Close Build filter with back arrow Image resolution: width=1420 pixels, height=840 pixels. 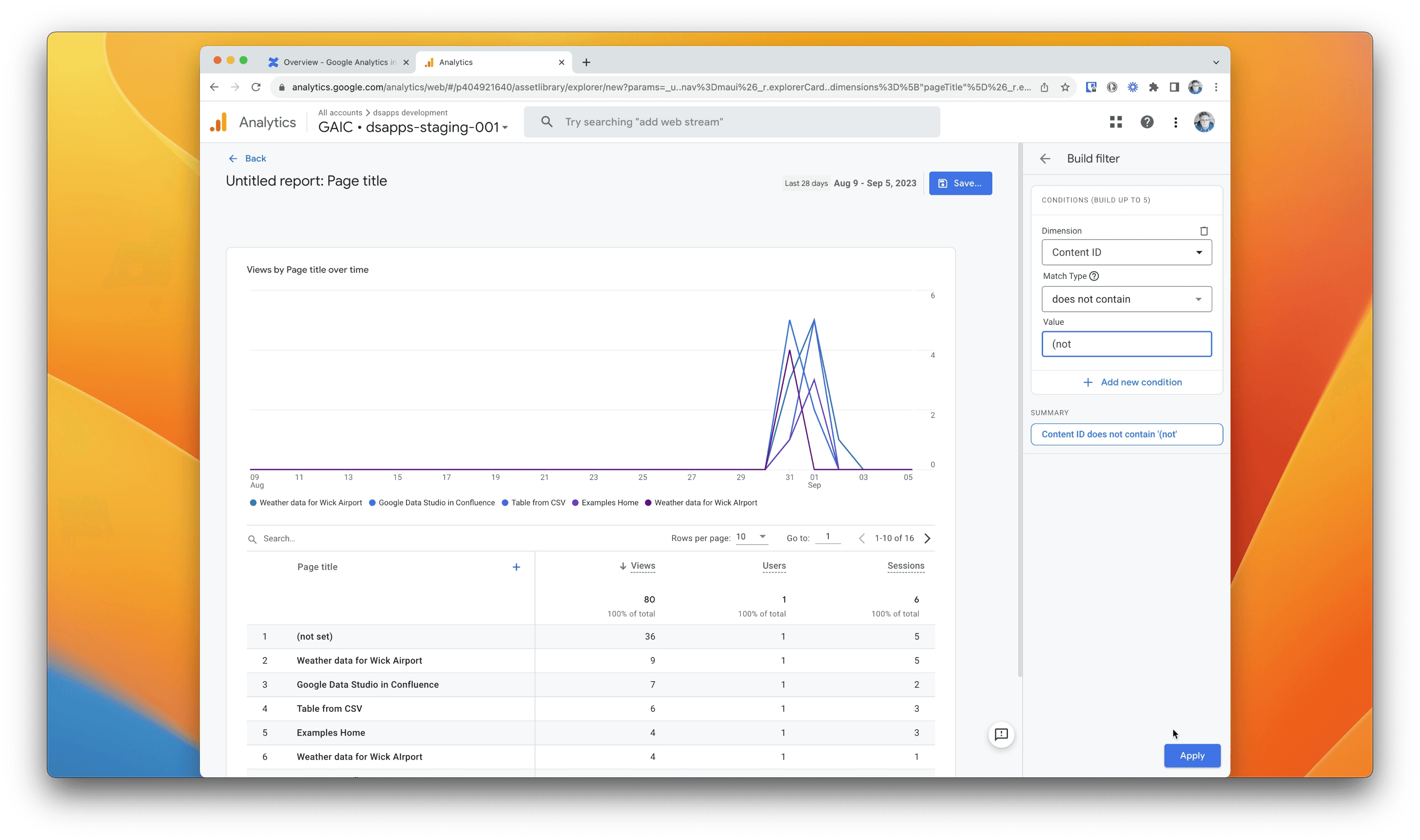coord(1045,159)
